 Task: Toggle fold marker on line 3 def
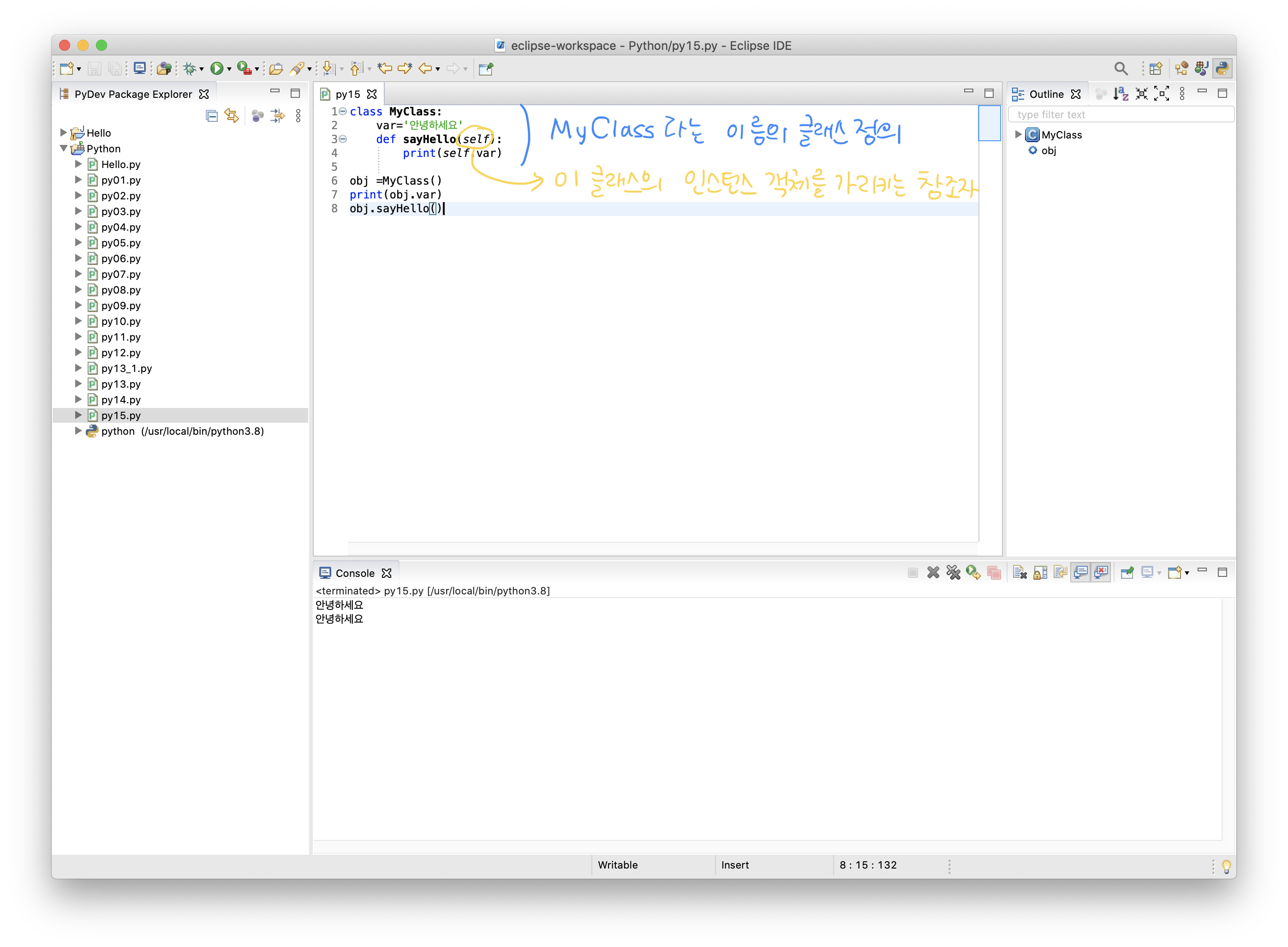(343, 139)
